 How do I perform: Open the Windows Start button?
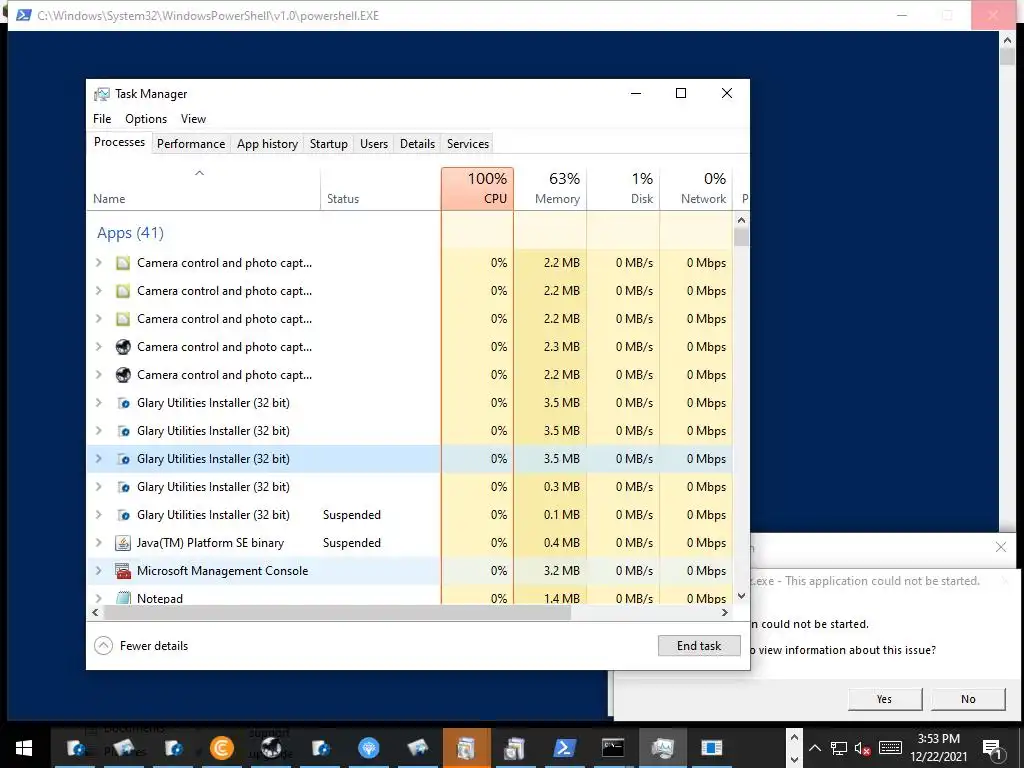pos(24,748)
